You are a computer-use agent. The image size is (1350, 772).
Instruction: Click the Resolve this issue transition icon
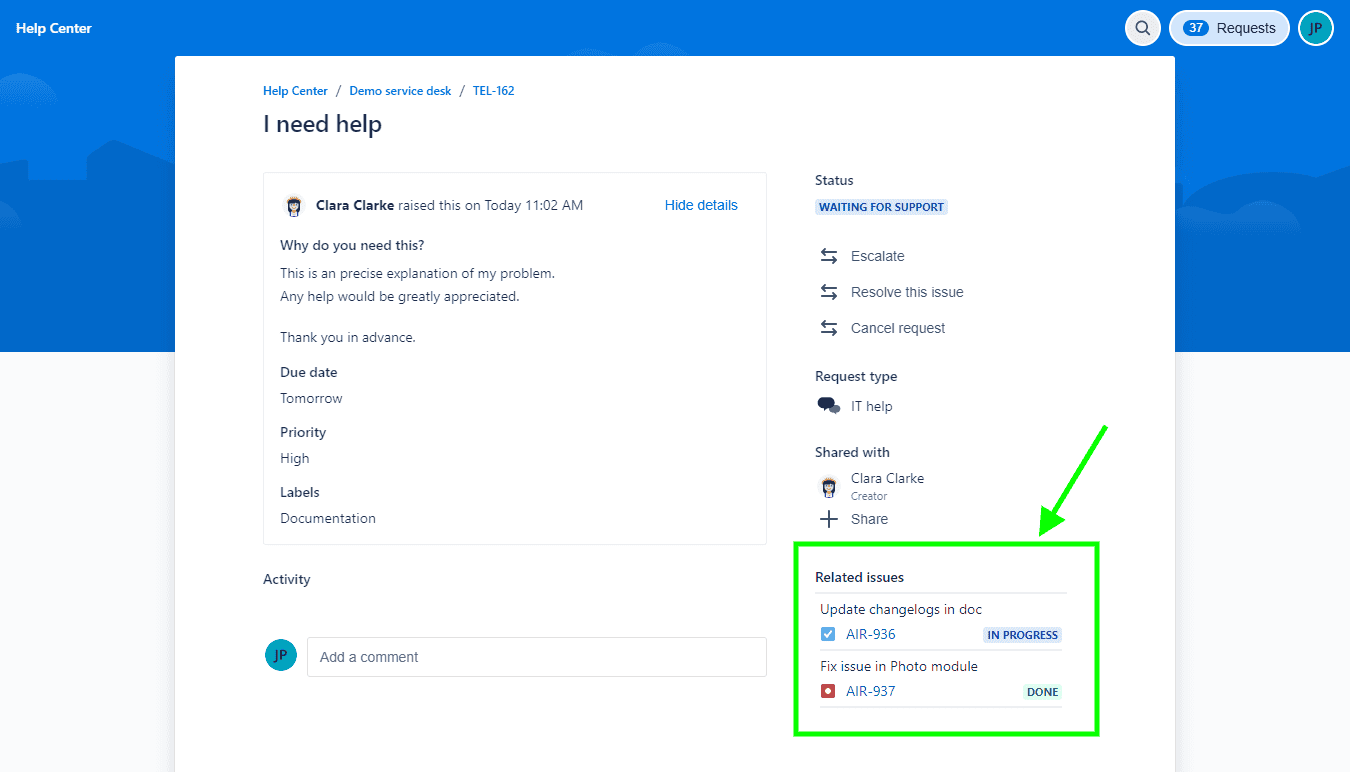click(828, 292)
